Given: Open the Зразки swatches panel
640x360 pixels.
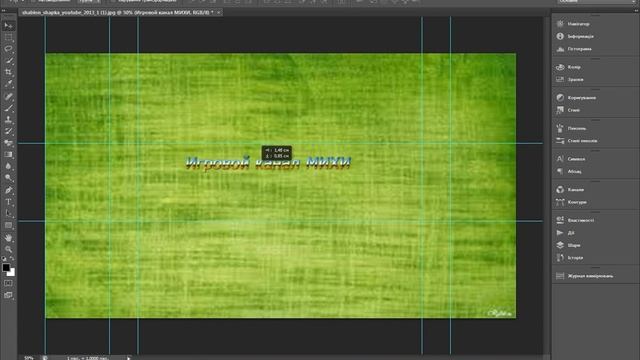Looking at the screenshot, I should point(571,80).
